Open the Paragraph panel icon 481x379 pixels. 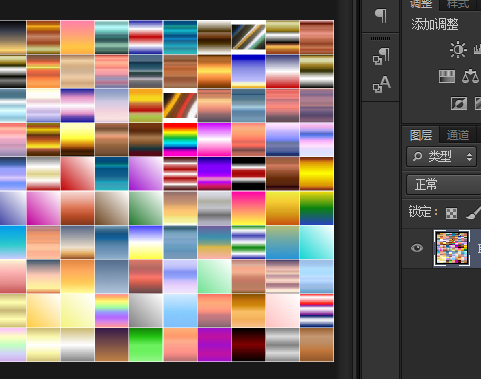pyautogui.click(x=381, y=15)
